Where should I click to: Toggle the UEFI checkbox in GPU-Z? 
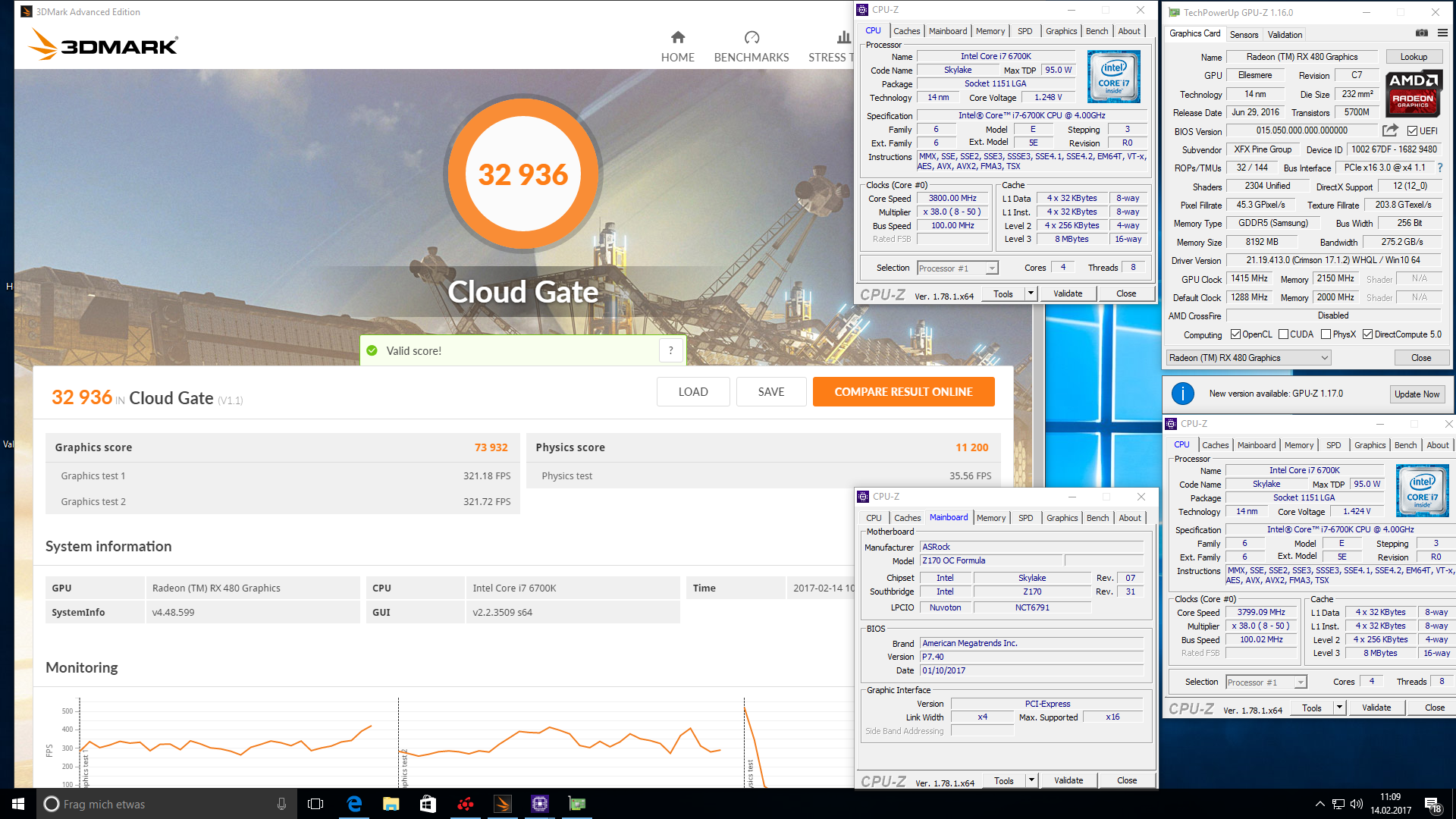click(1412, 130)
